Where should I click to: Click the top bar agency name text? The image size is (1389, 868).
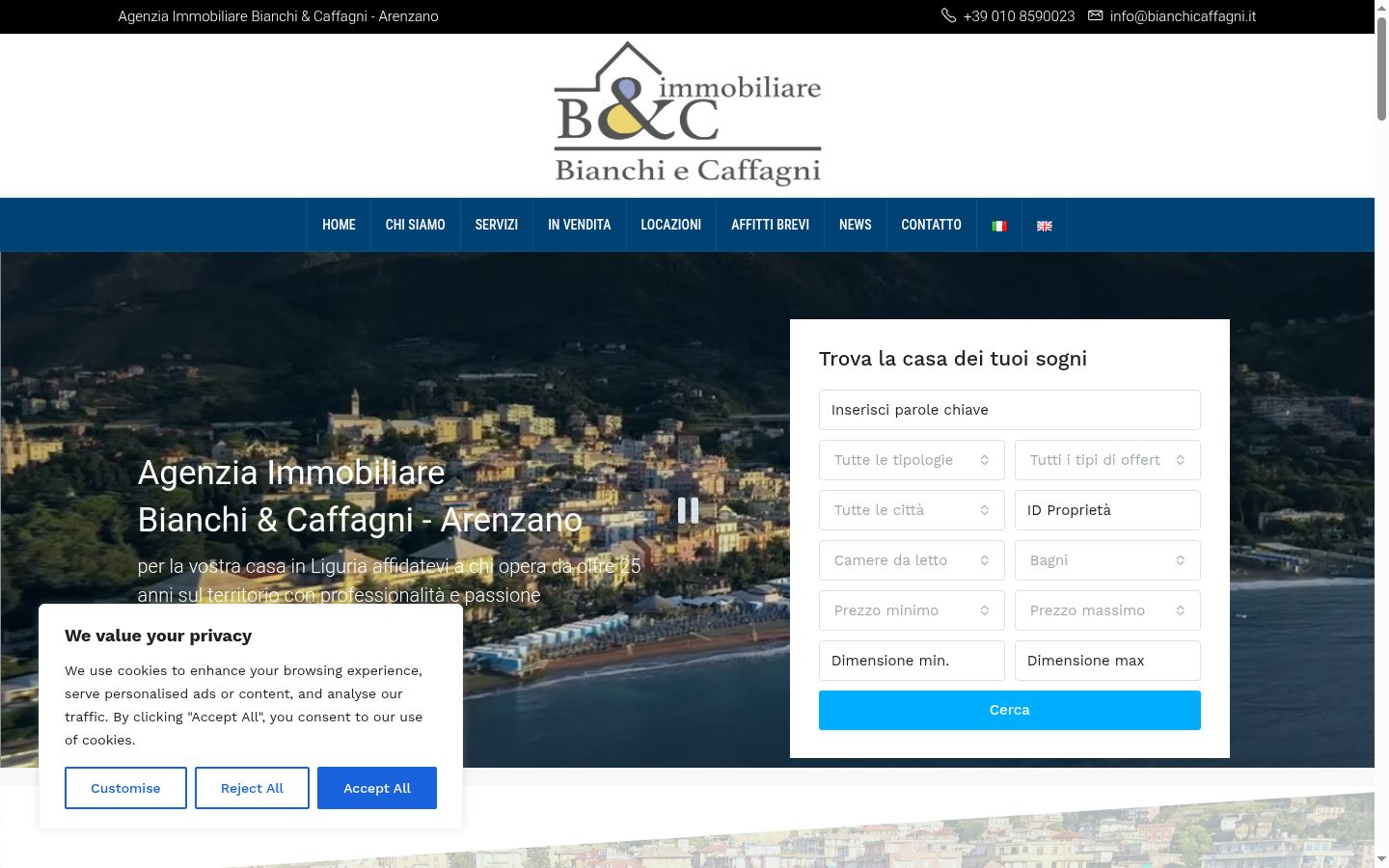pyautogui.click(x=278, y=16)
